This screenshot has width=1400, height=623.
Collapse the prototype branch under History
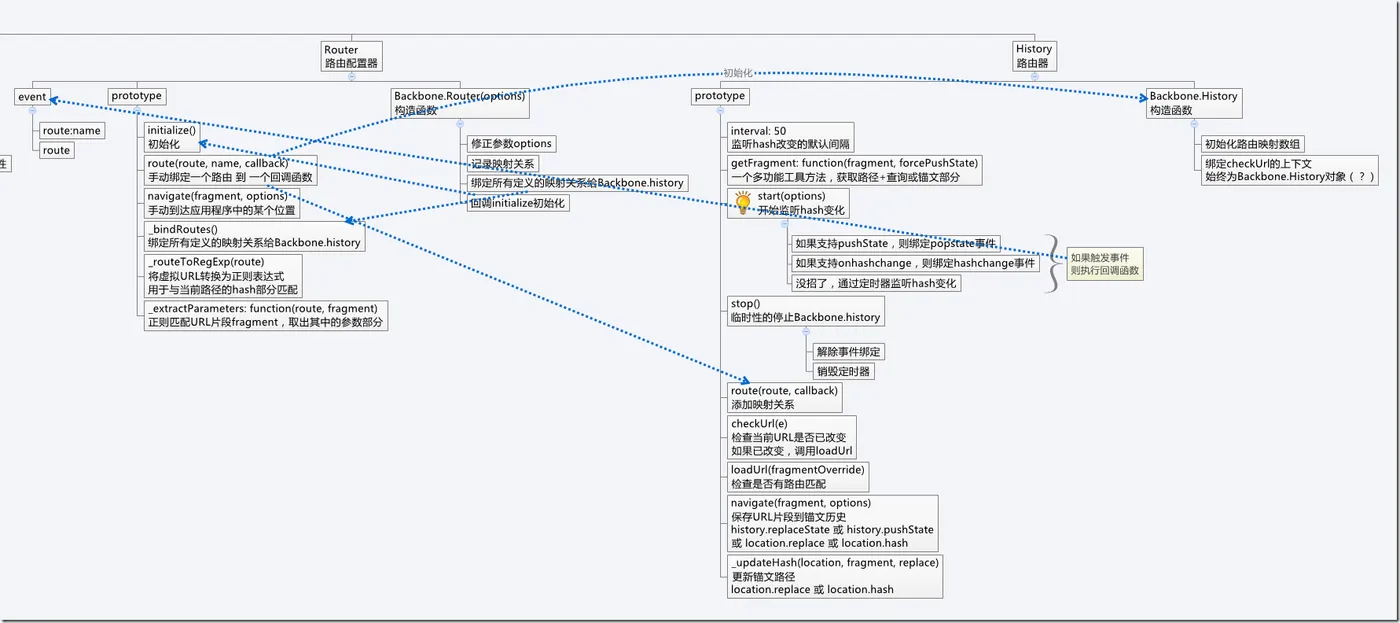[720, 111]
